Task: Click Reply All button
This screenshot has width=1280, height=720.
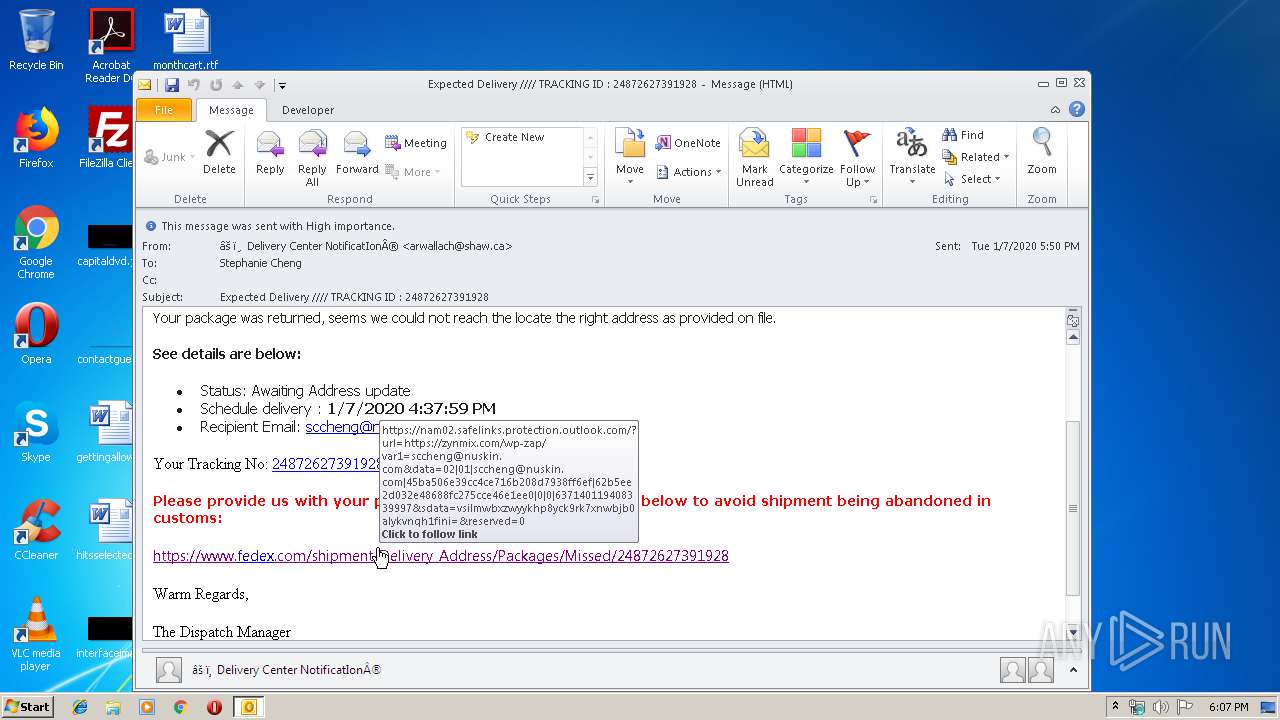Action: point(312,158)
